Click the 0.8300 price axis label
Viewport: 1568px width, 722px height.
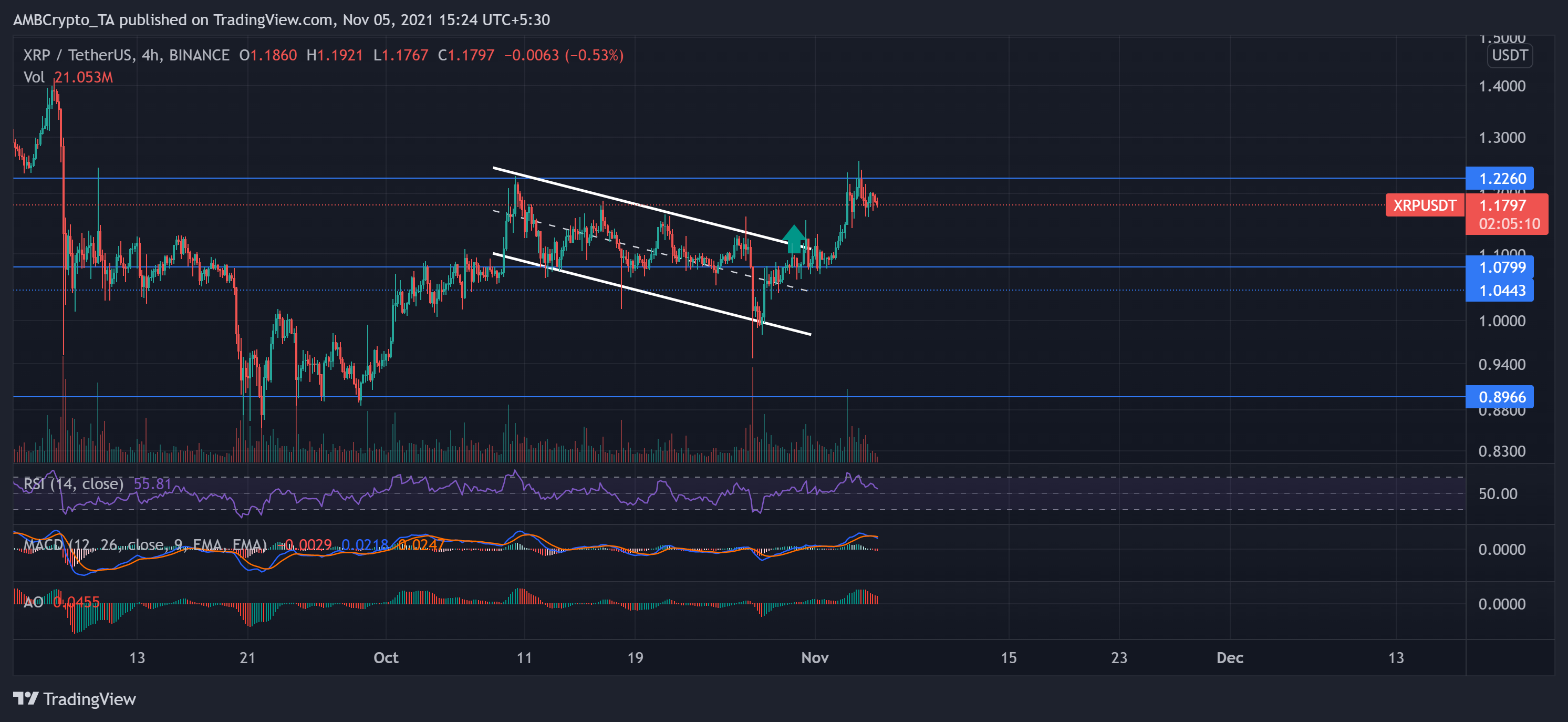click(x=1502, y=452)
